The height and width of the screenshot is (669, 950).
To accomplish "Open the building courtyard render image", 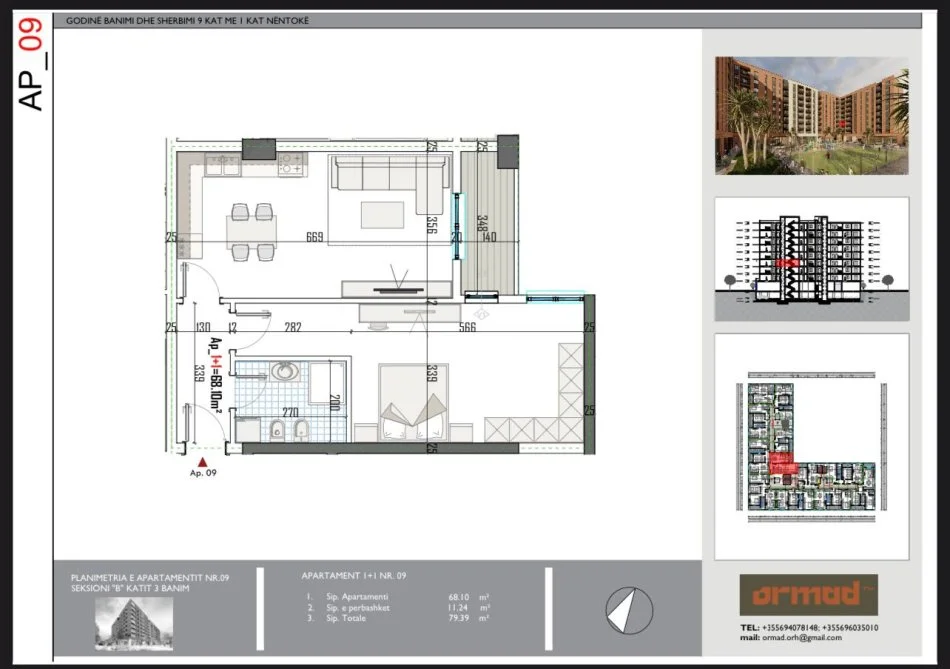I will tap(812, 115).
